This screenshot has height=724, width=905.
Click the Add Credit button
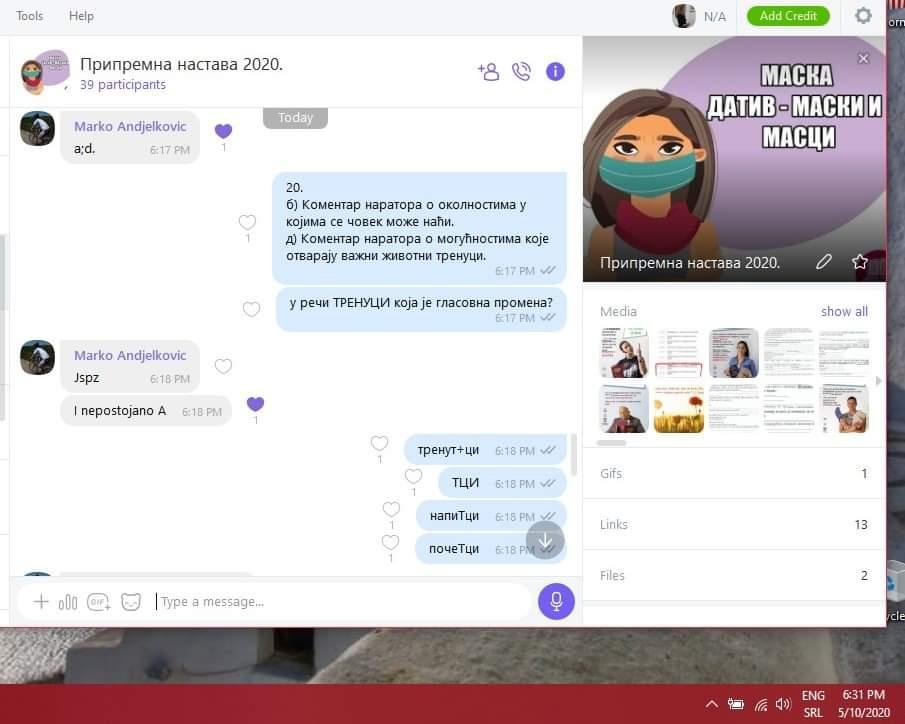[788, 16]
